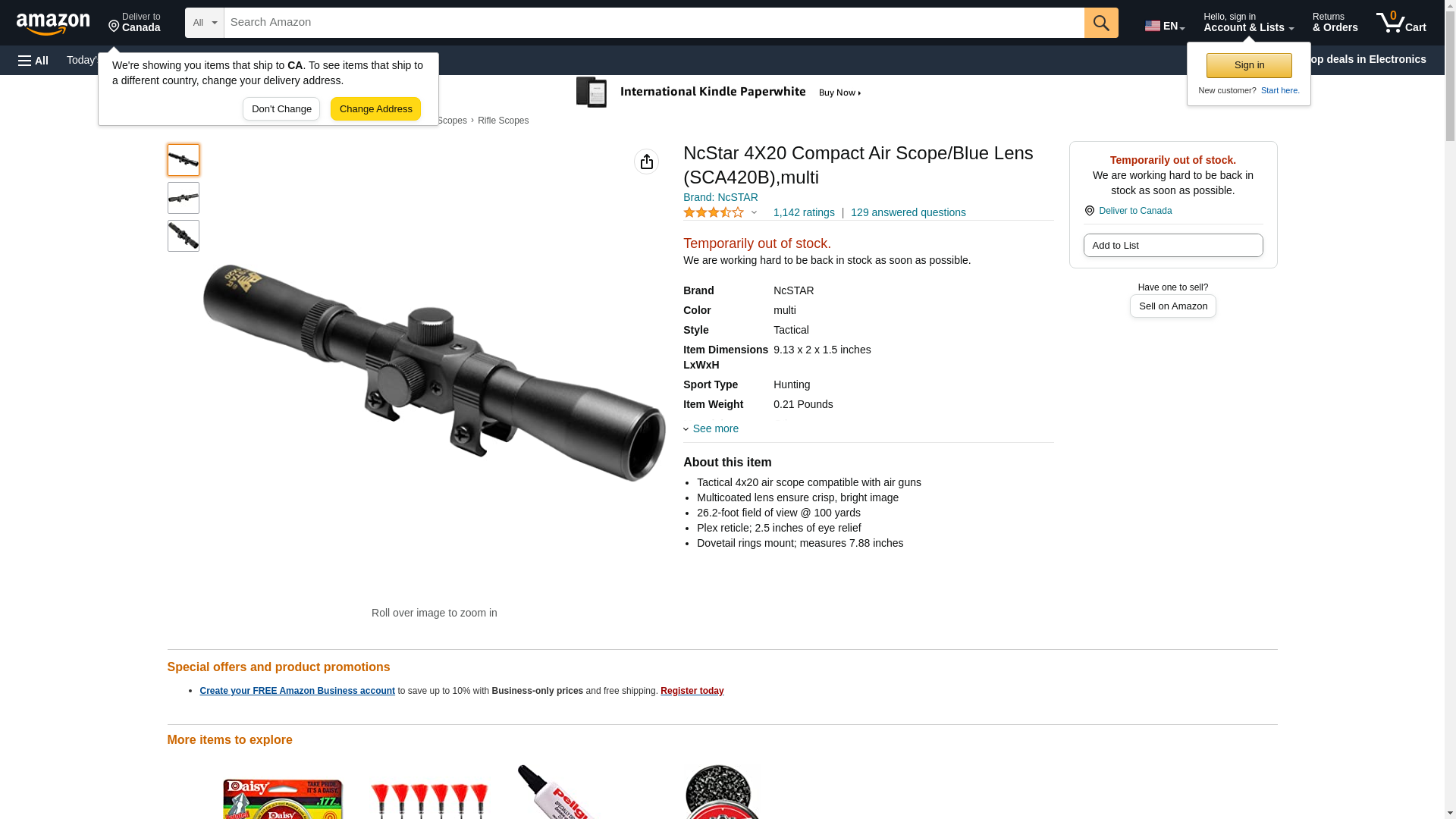
Task: Open Account & Lists menu
Action: tap(1248, 23)
